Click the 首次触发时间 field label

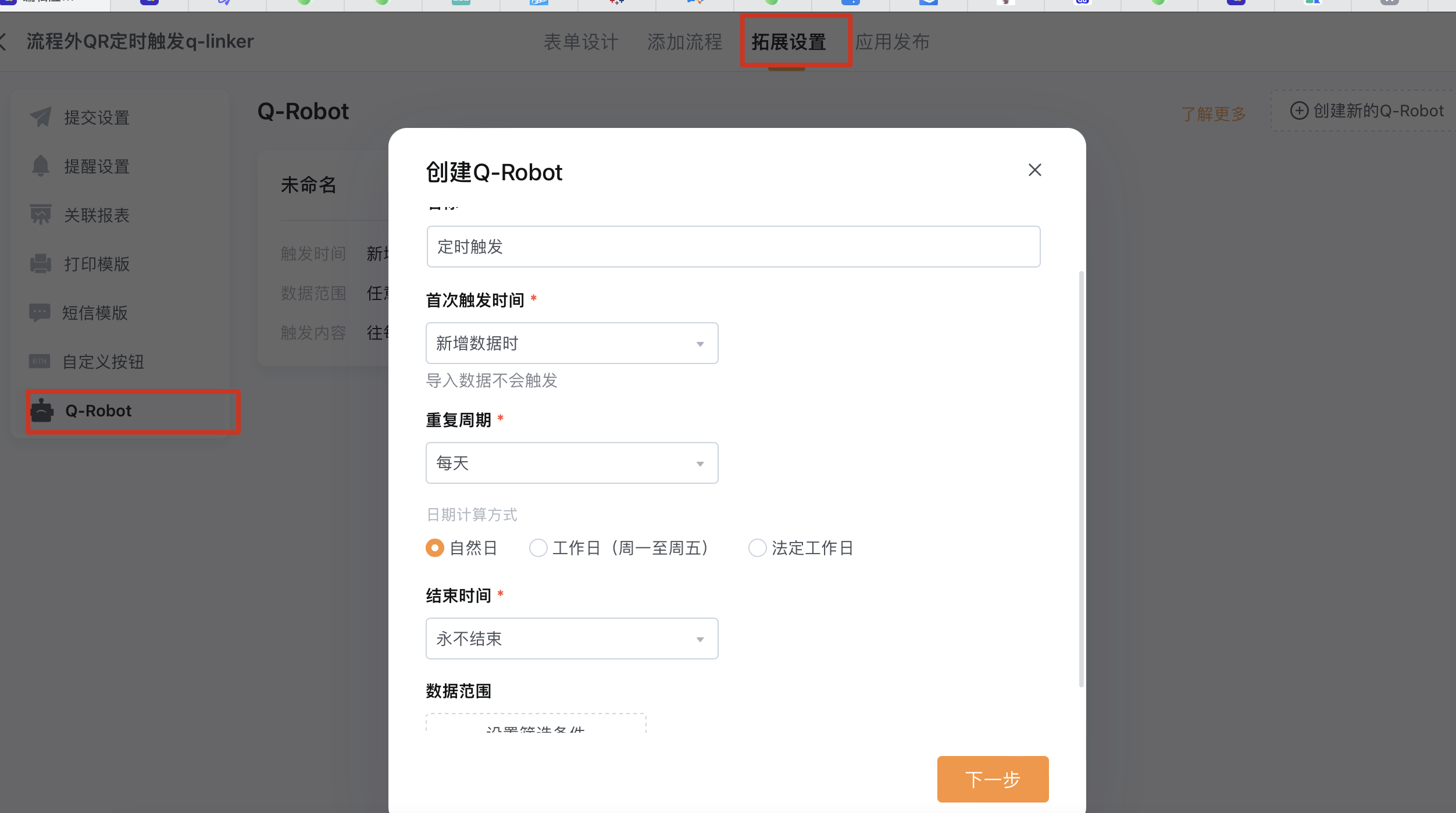point(475,300)
